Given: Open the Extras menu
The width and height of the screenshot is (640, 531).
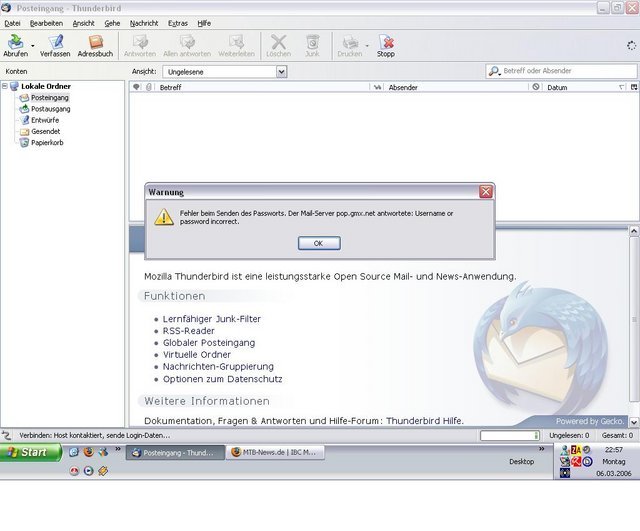Looking at the screenshot, I should point(178,23).
